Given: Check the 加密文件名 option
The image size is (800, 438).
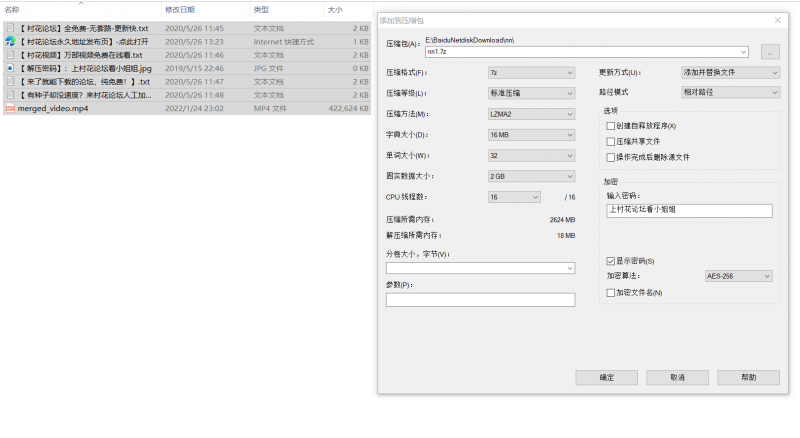Looking at the screenshot, I should pyautogui.click(x=611, y=292).
